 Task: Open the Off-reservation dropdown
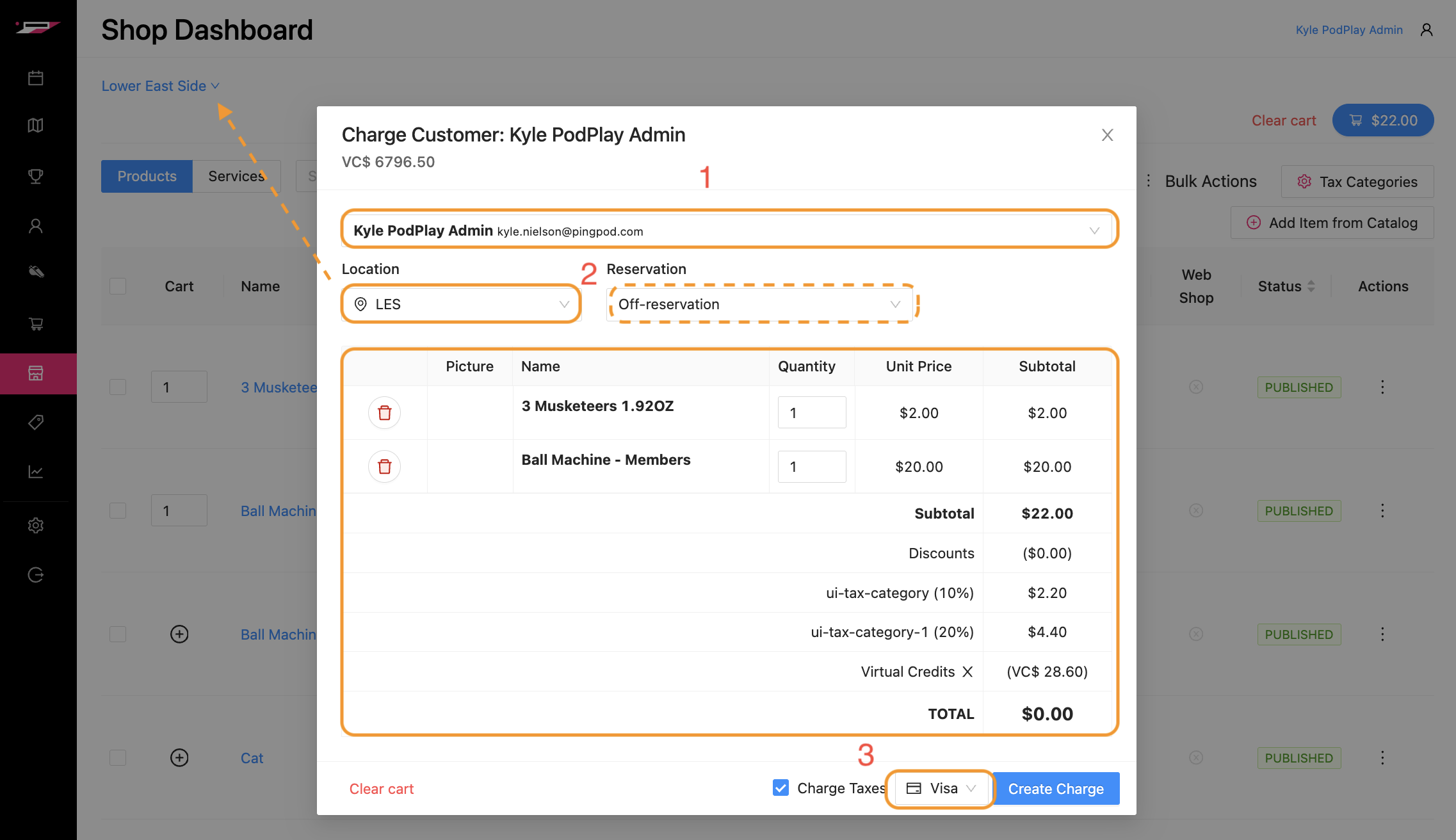click(x=759, y=304)
